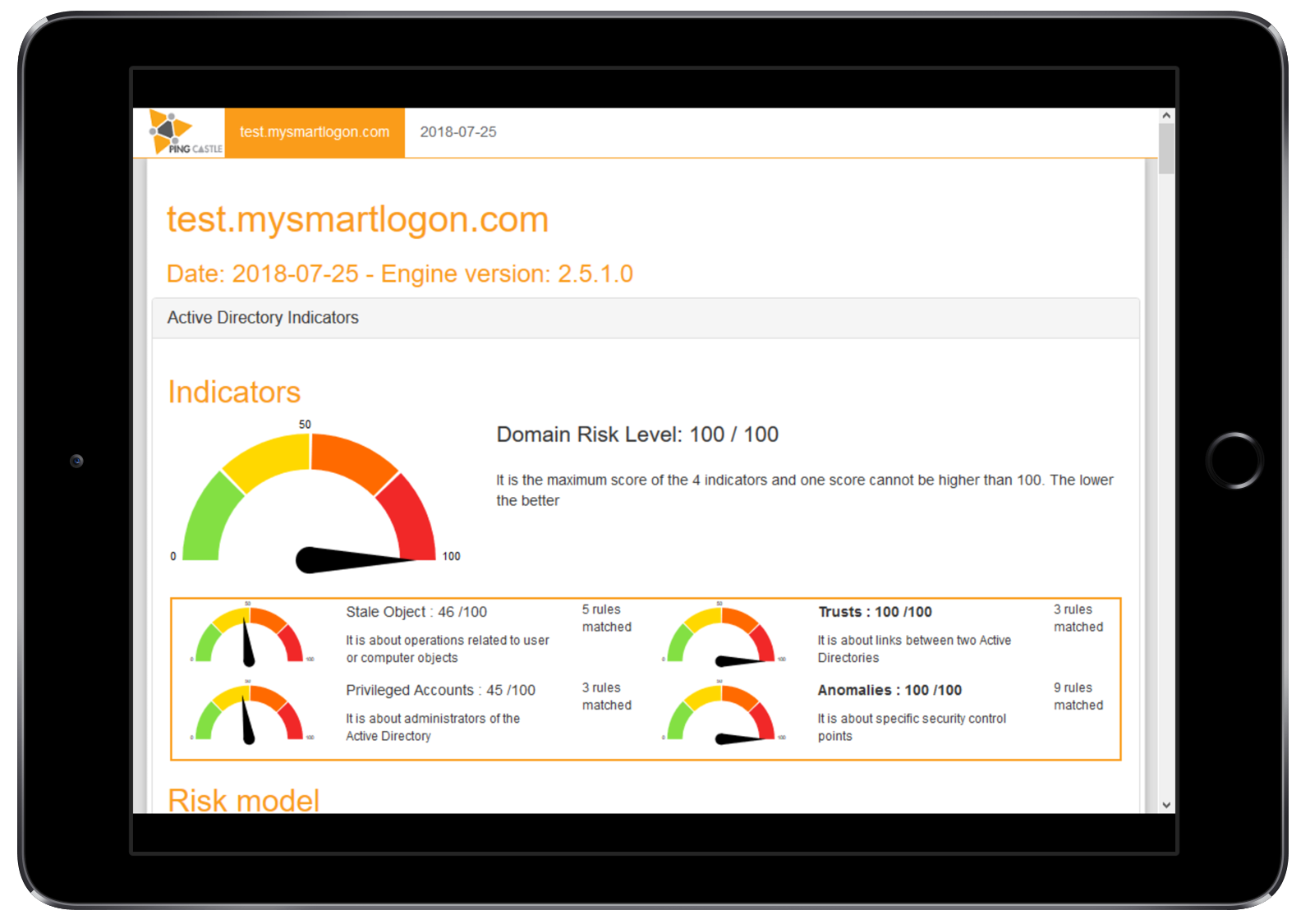Click Trusts description about Active Directory links
This screenshot has height=924, width=1310.
(914, 649)
